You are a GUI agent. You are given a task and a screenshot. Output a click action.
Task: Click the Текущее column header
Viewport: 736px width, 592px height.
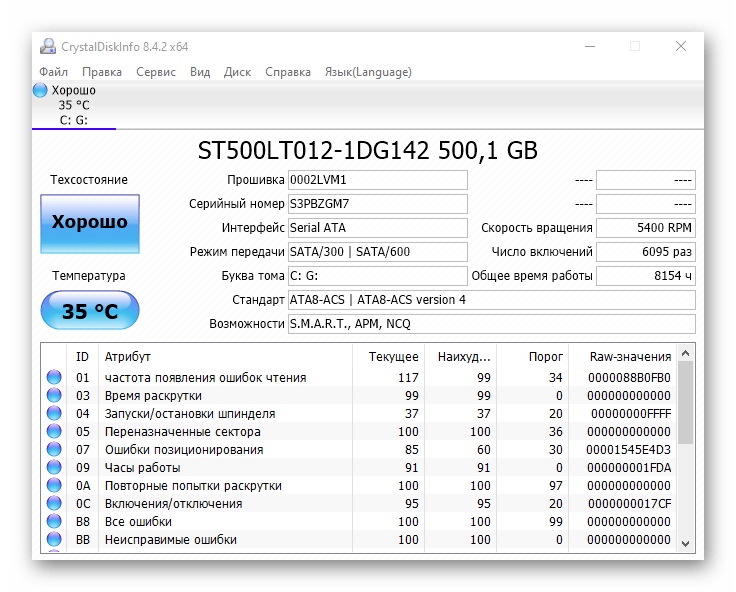pos(389,357)
